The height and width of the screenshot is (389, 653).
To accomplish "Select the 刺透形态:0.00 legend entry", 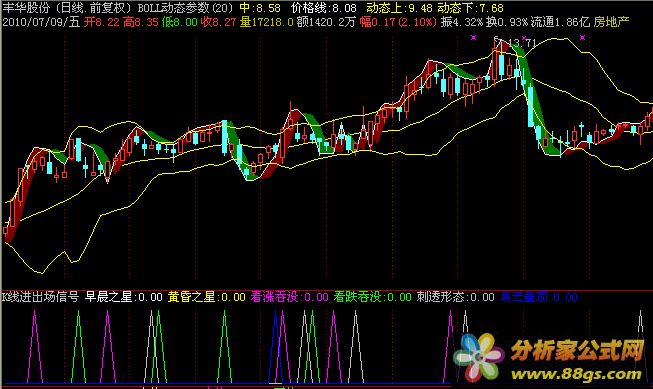I will pos(456,297).
